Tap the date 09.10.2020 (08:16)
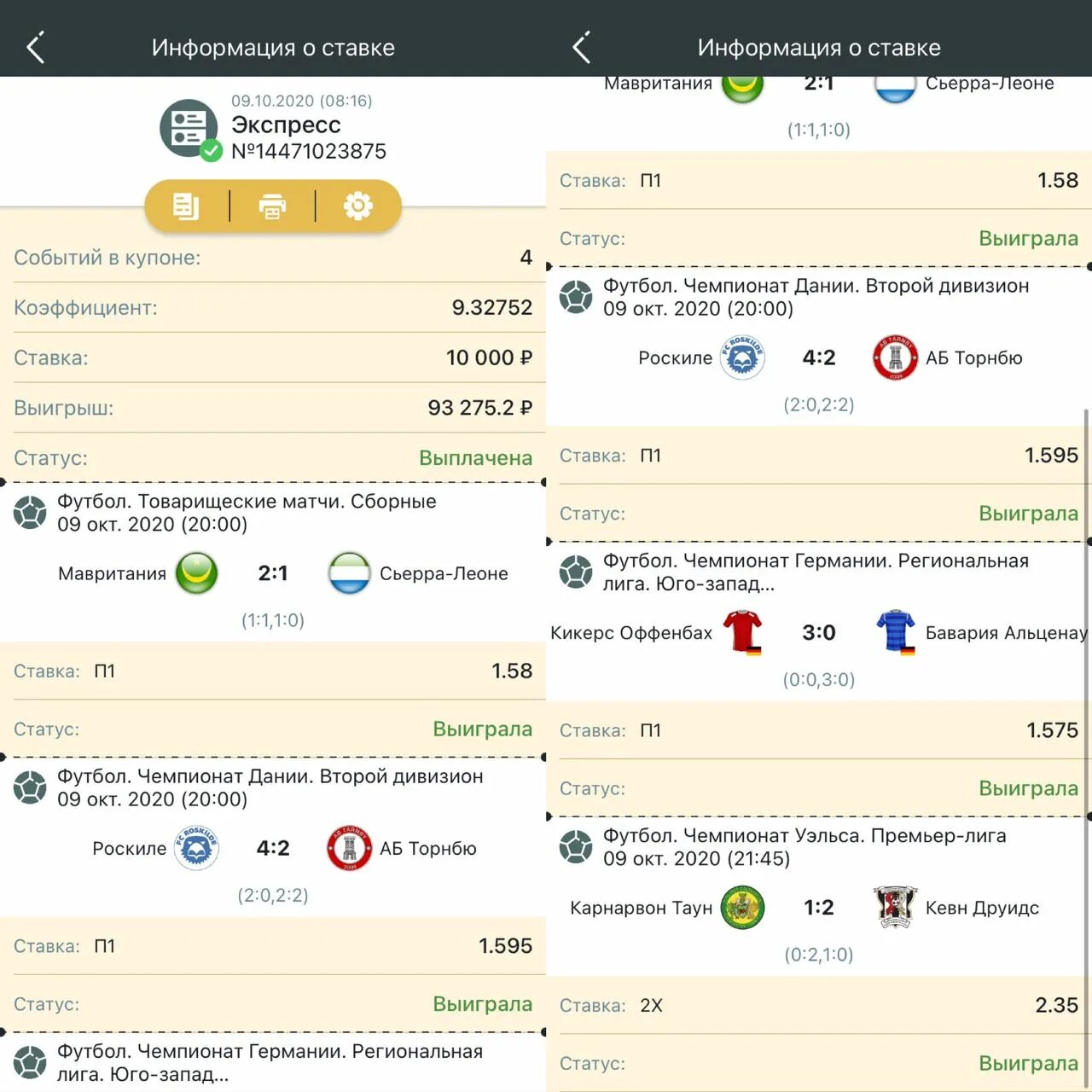Viewport: 1092px width, 1092px height. coord(302,101)
